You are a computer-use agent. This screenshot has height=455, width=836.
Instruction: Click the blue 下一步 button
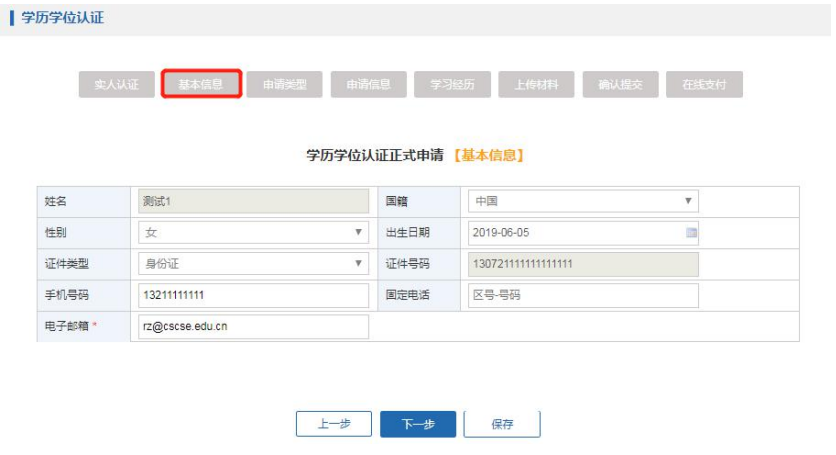coord(418,424)
